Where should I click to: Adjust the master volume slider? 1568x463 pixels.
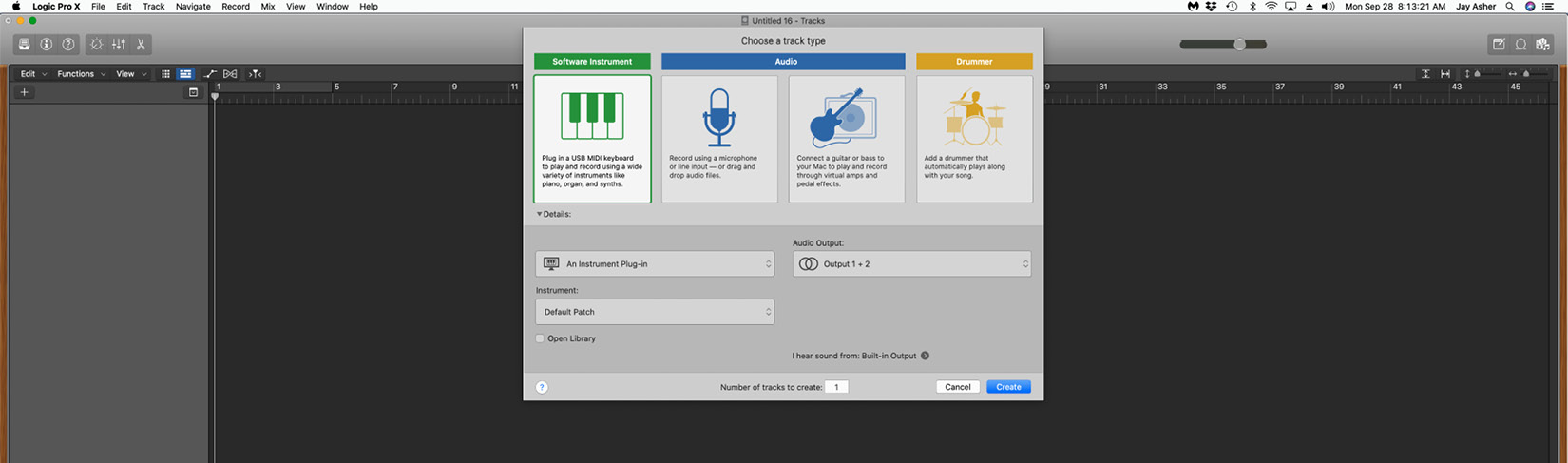point(1223,45)
